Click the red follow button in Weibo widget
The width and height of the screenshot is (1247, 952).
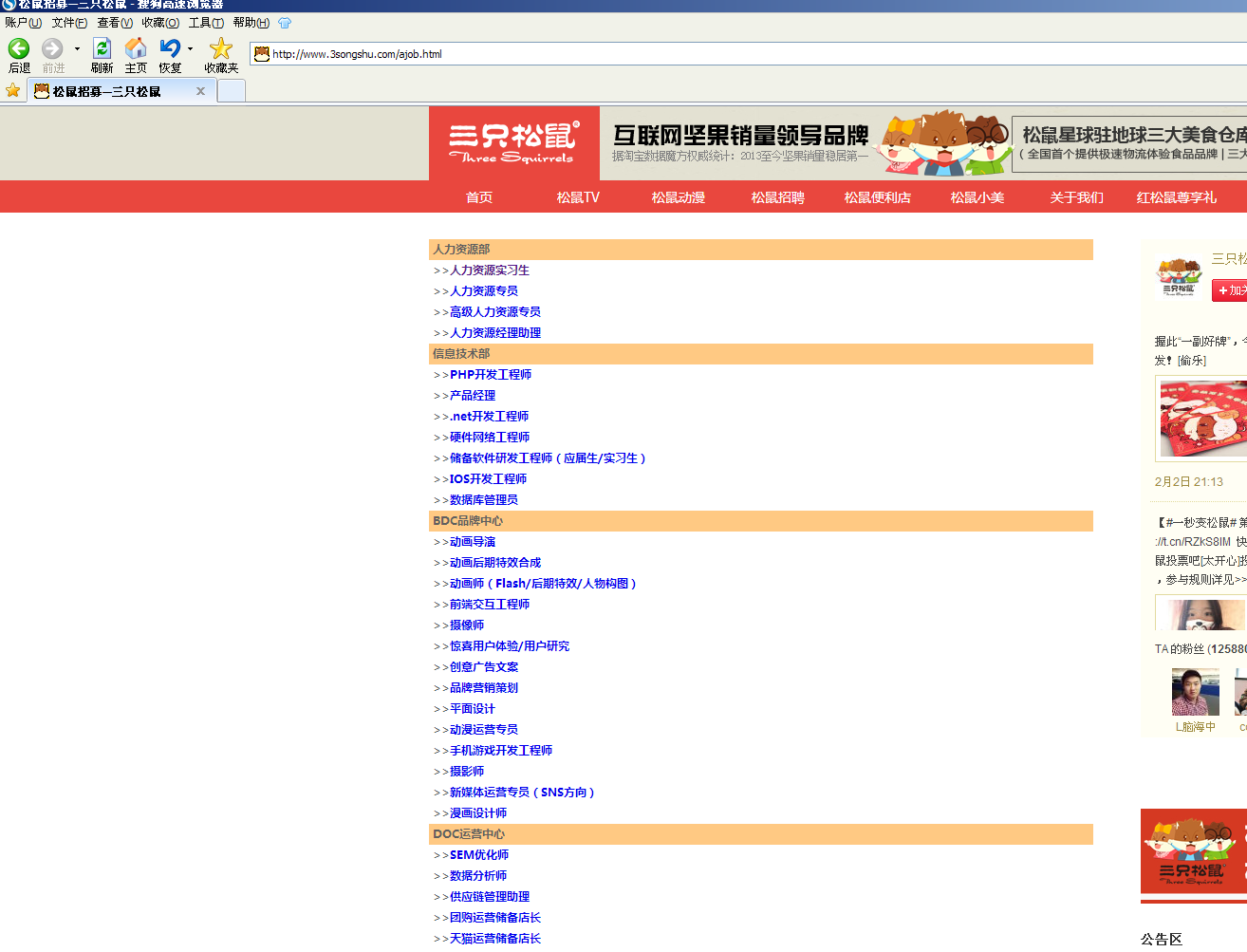pos(1230,290)
